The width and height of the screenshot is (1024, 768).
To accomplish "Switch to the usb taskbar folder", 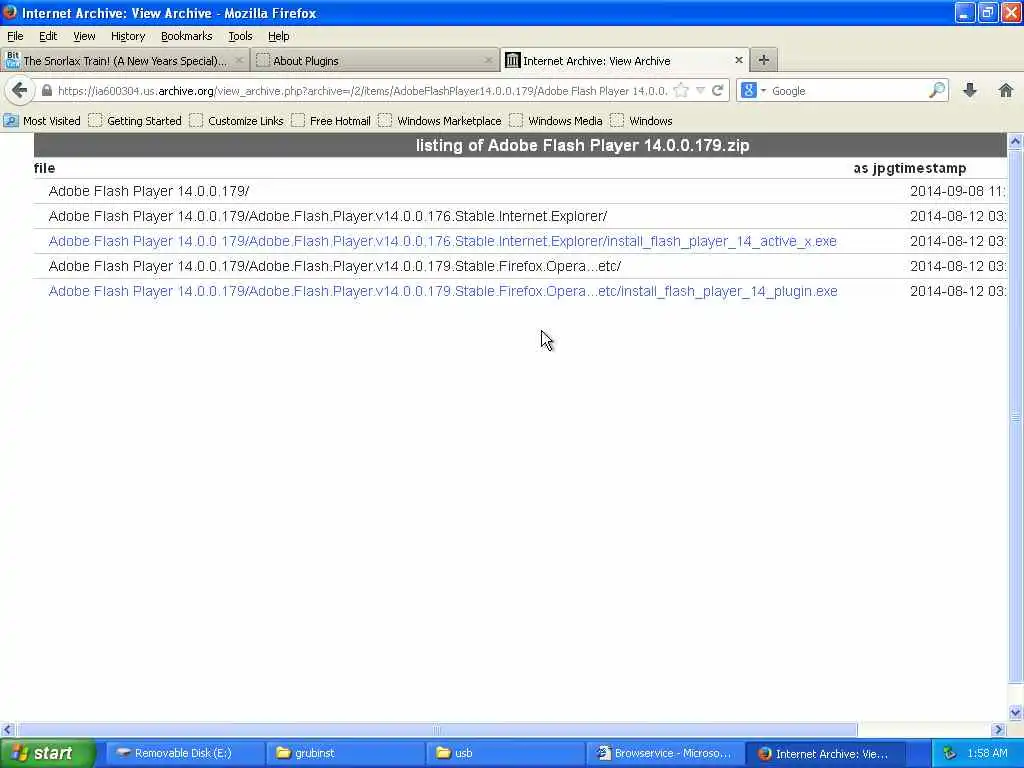I will [505, 753].
